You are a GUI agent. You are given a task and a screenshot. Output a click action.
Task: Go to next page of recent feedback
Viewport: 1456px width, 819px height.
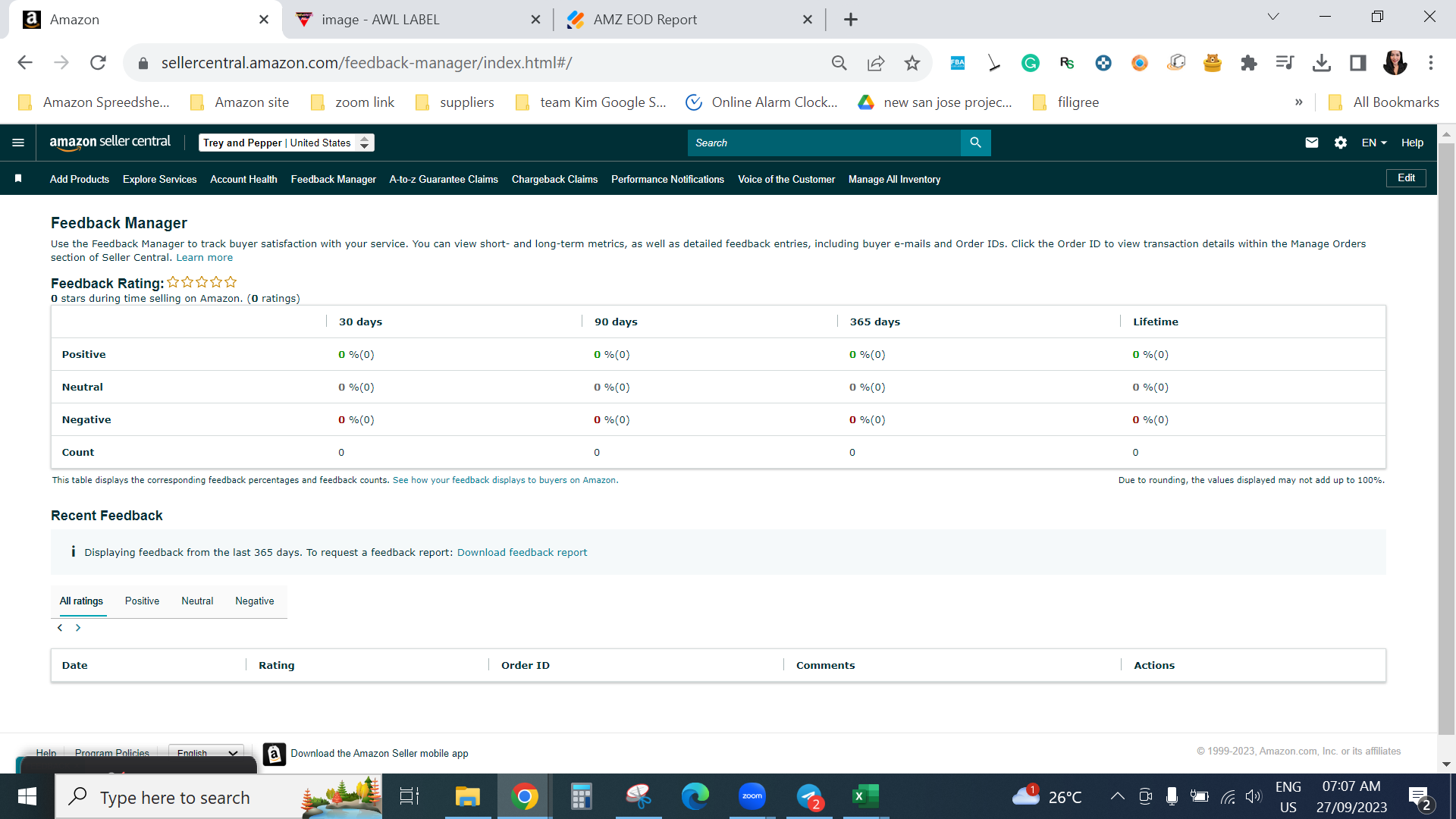point(78,628)
